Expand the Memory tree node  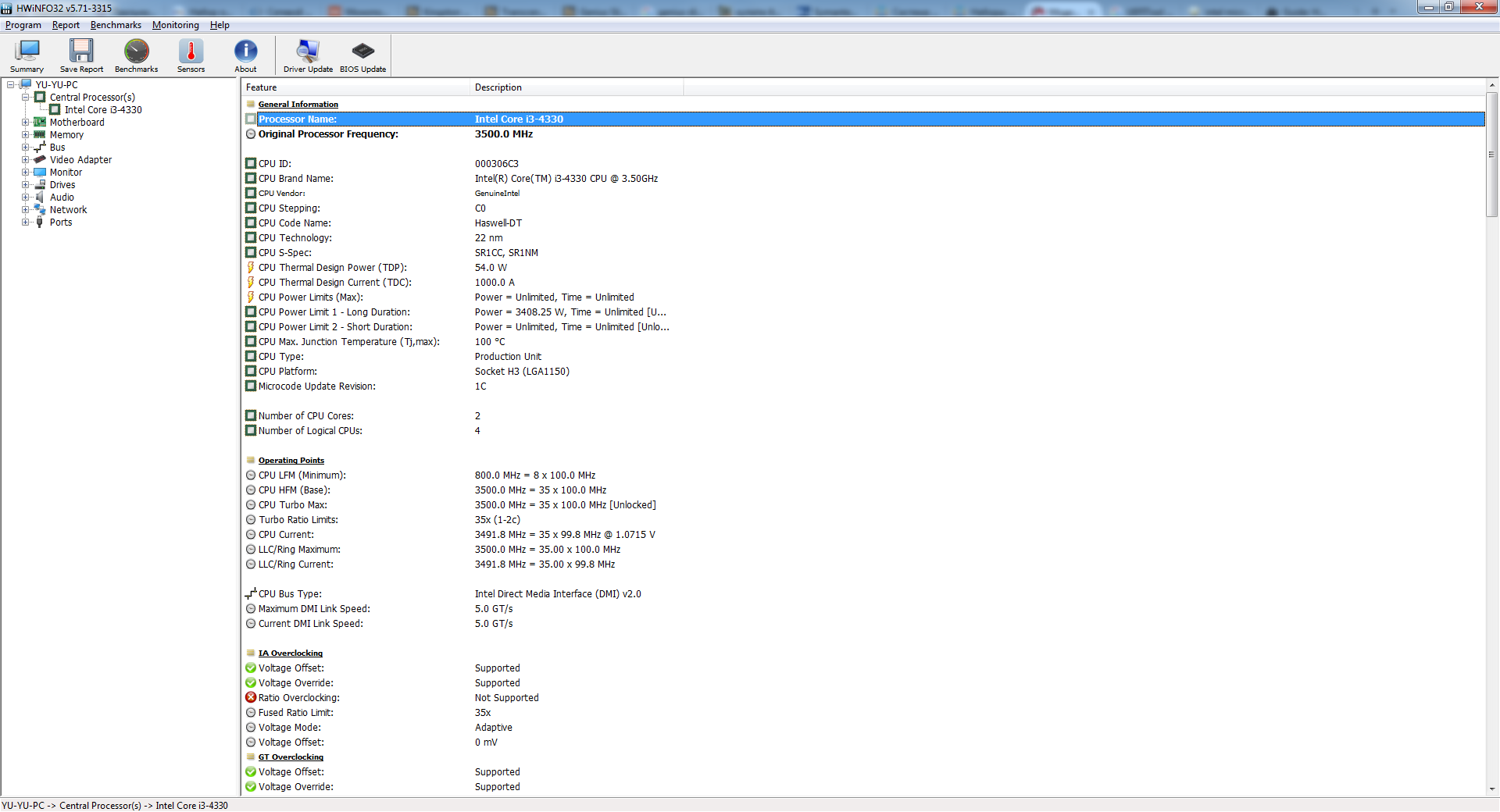coord(26,134)
